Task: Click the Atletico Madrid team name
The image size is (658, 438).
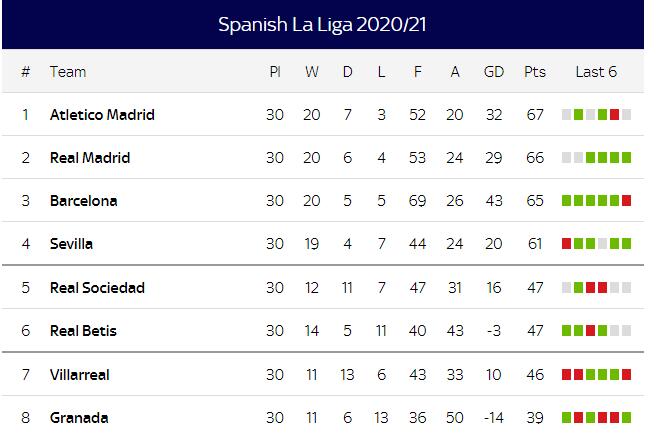Action: coord(102,115)
